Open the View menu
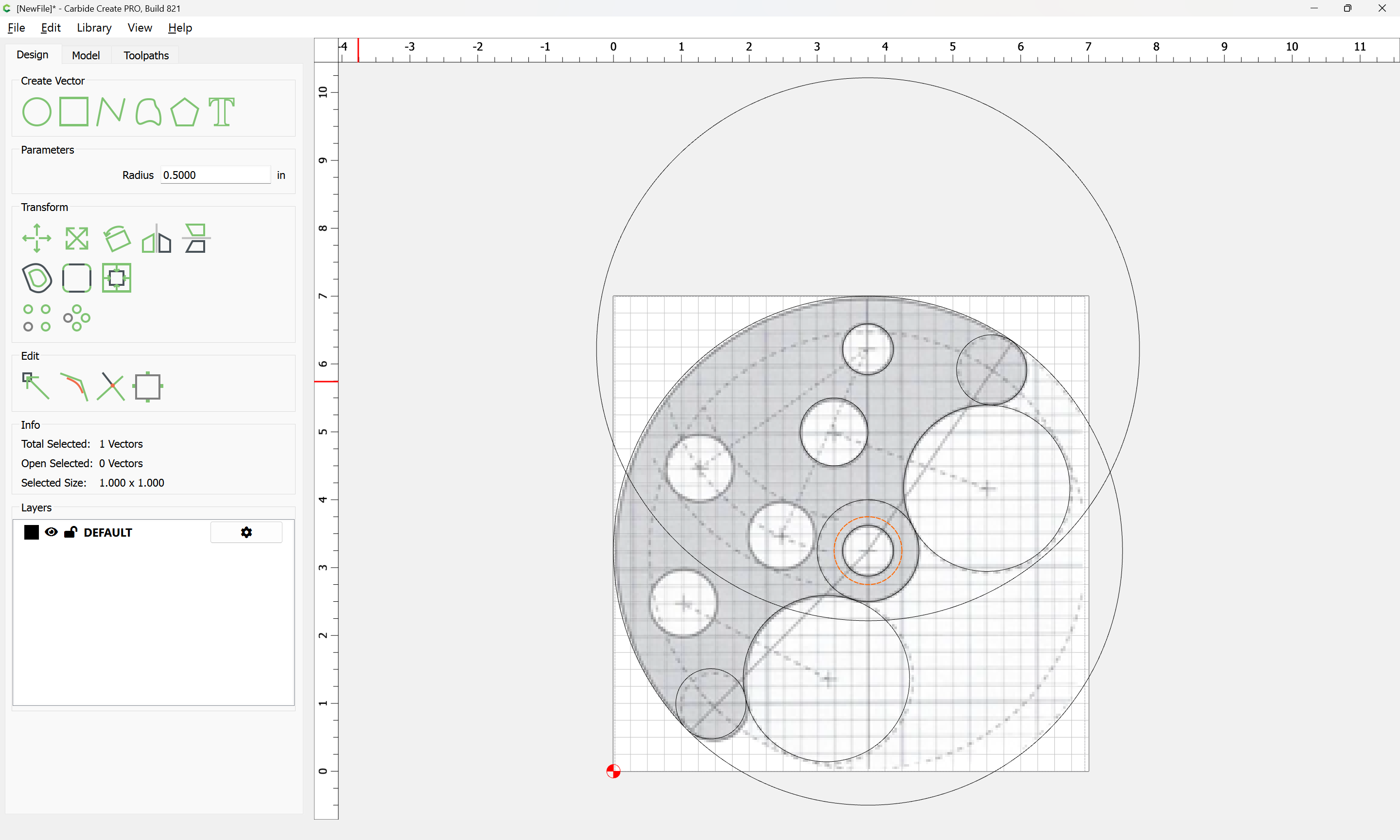 140,28
